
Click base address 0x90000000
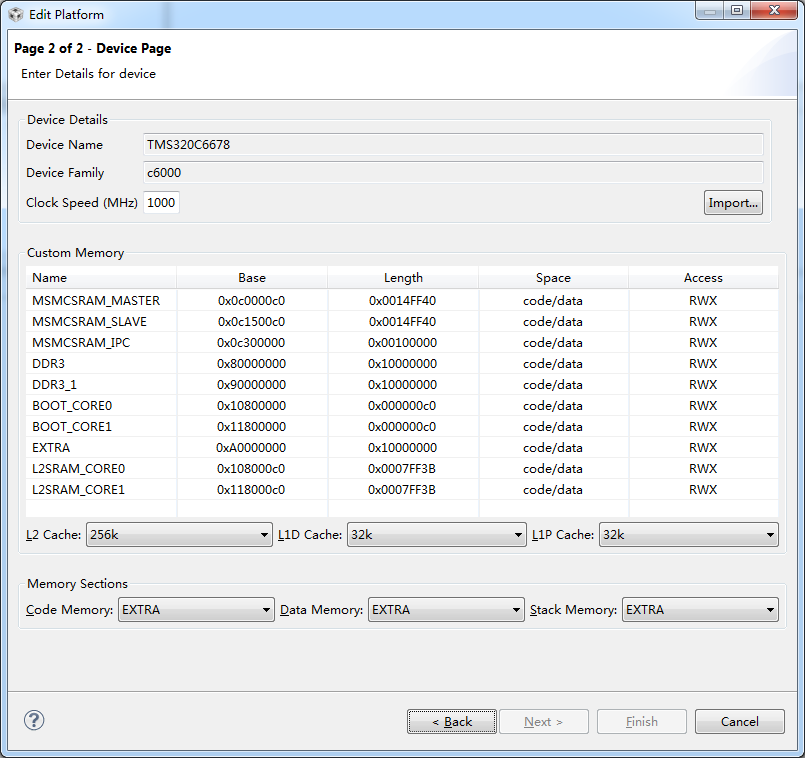coord(251,385)
